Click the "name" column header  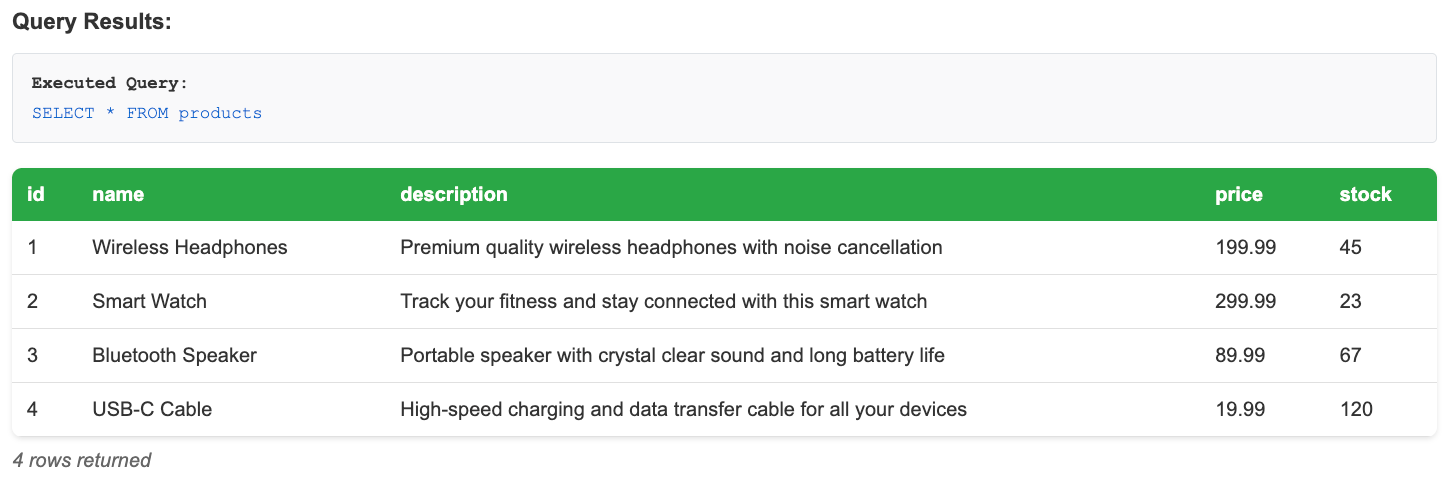[118, 195]
